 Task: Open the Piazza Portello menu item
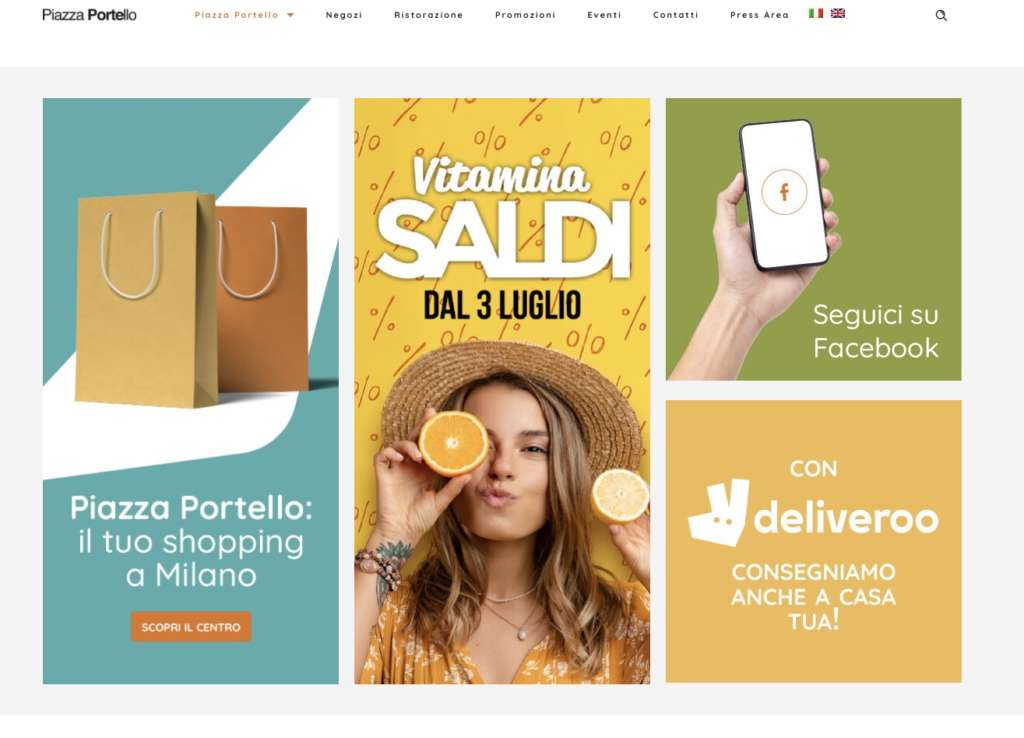(x=236, y=15)
